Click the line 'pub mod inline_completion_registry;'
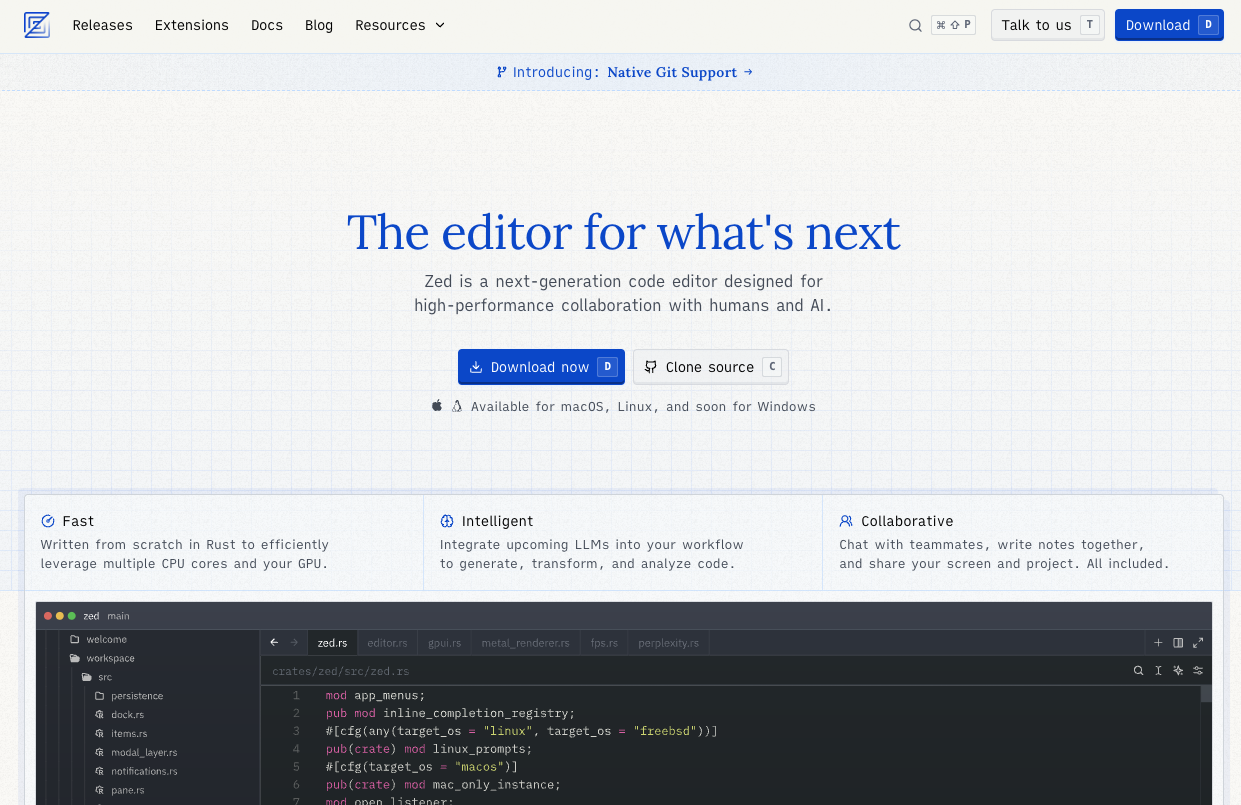 (450, 714)
